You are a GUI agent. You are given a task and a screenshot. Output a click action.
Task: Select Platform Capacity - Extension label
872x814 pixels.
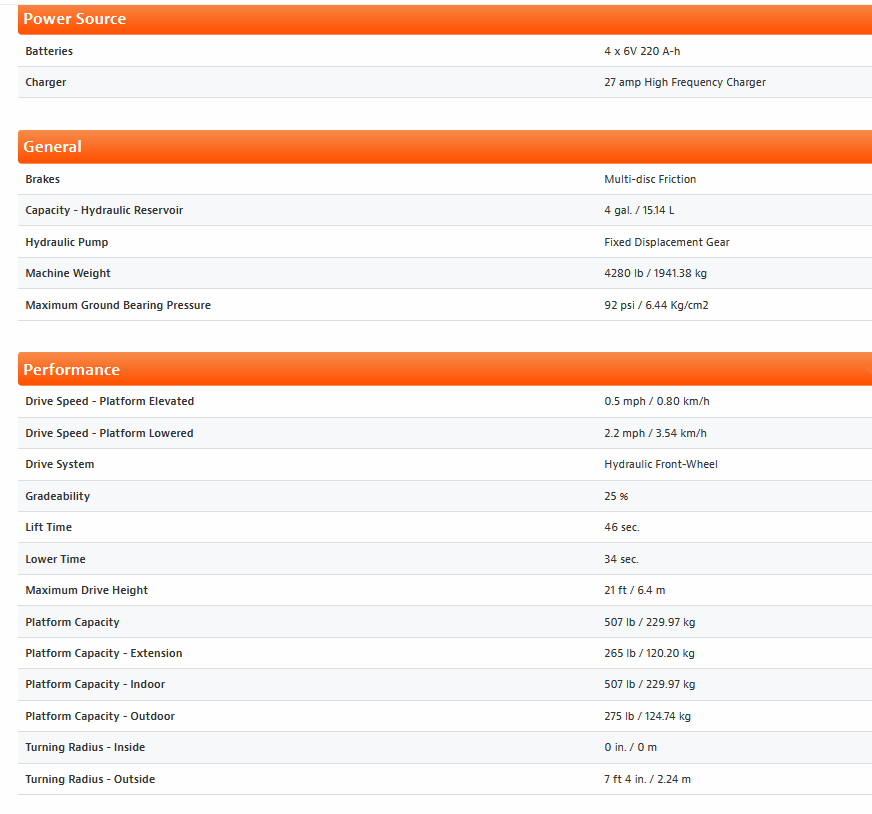[104, 654]
